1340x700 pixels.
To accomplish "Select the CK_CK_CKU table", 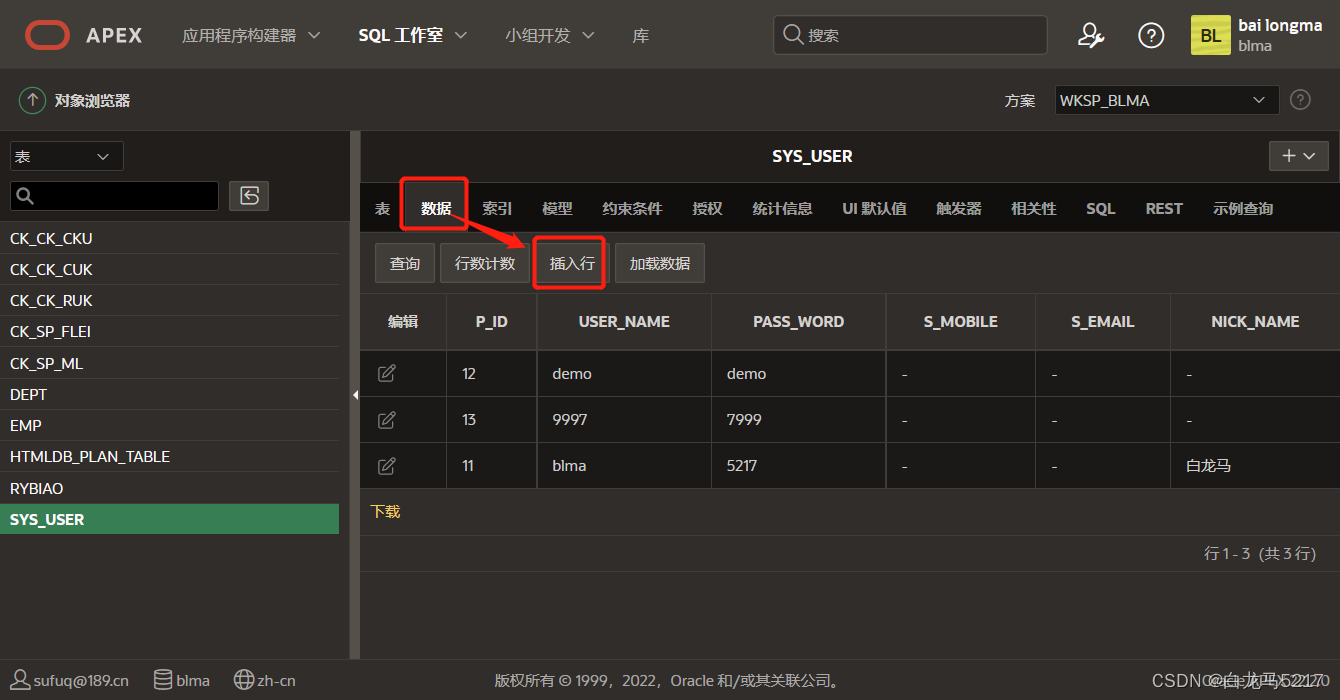I will [x=169, y=238].
